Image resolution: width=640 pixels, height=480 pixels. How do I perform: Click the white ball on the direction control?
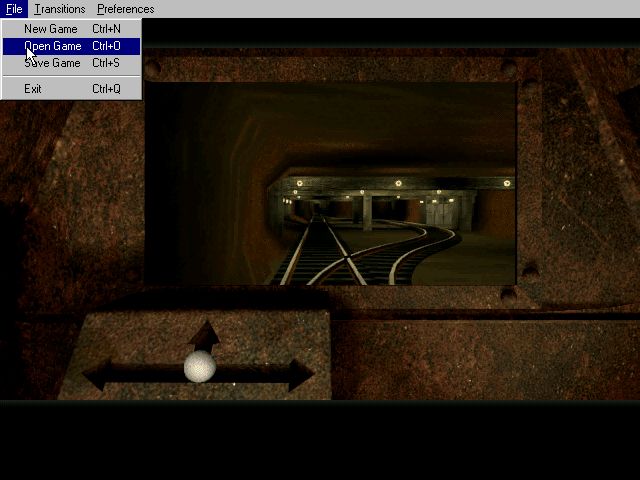[x=200, y=367]
